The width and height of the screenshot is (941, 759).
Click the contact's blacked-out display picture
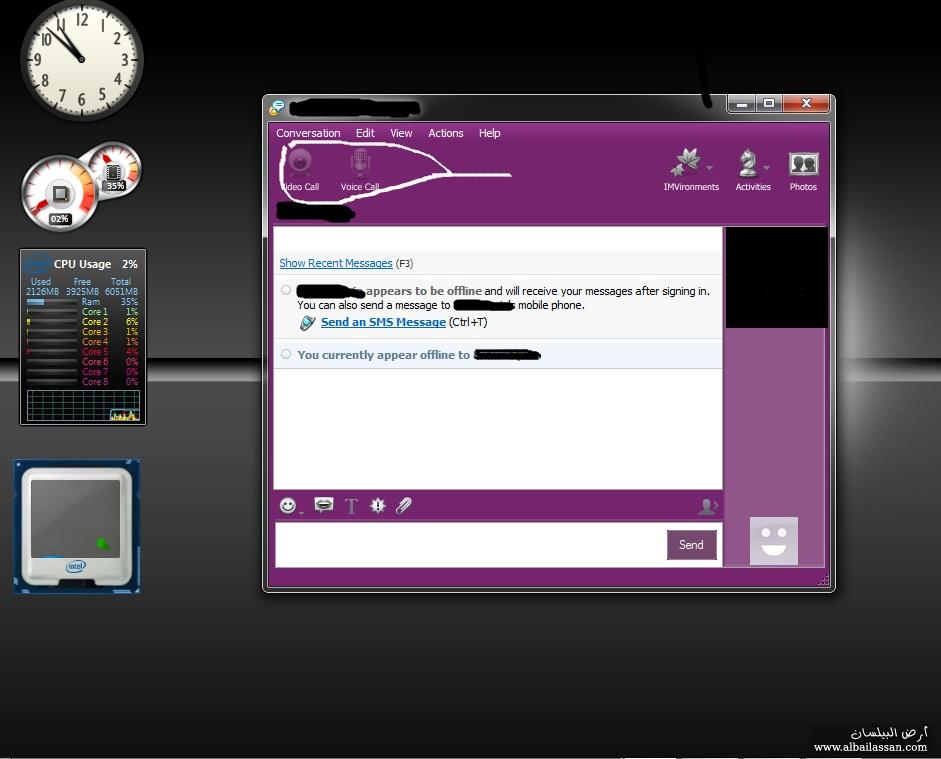[x=777, y=278]
